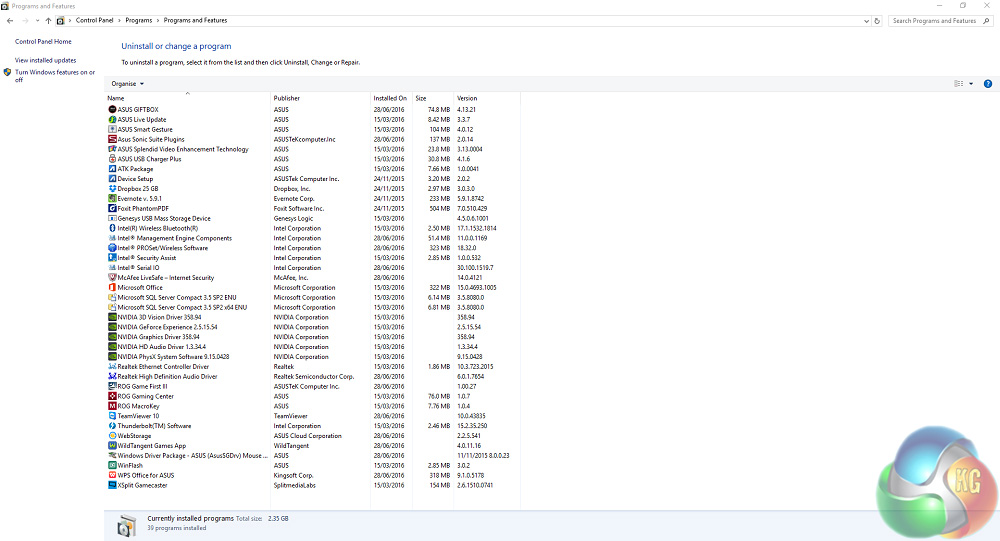Select the Intel Wireless Bluetooth icon

point(112,228)
